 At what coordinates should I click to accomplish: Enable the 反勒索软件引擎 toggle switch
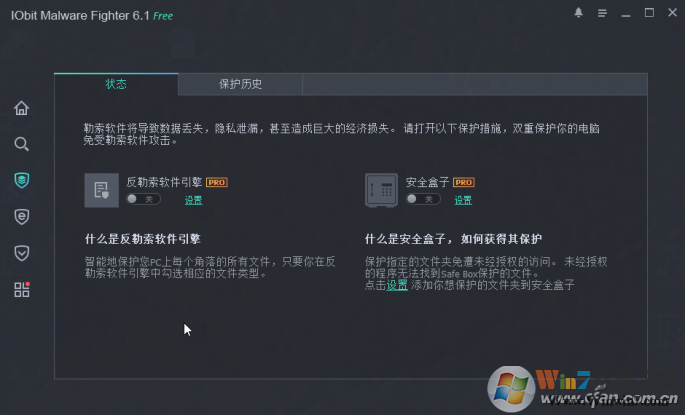[144, 200]
